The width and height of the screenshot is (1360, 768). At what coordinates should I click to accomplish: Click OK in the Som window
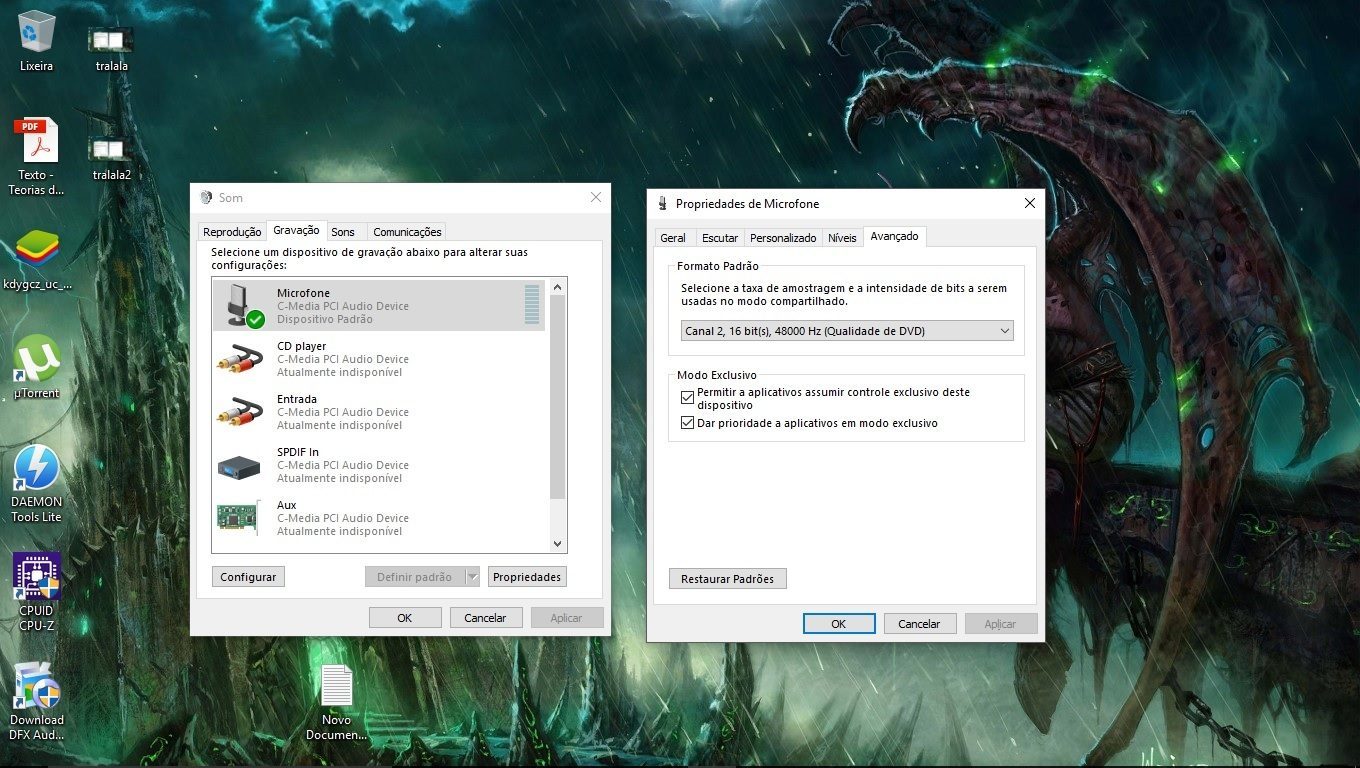(x=405, y=617)
